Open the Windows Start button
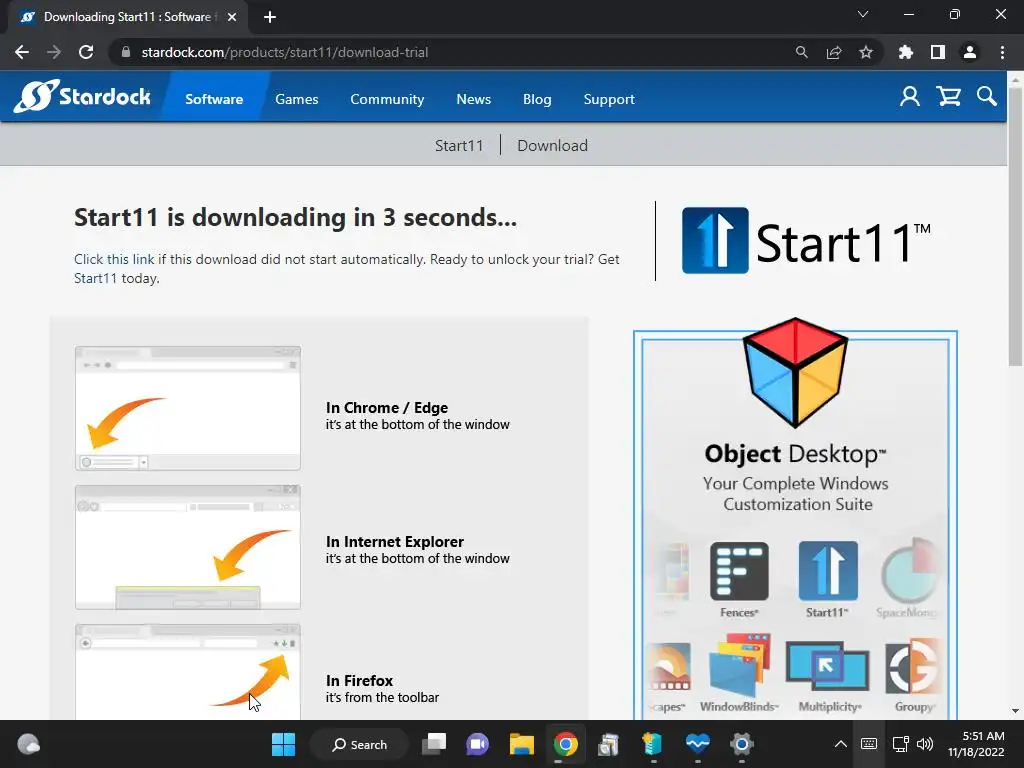The width and height of the screenshot is (1024, 768). click(283, 744)
